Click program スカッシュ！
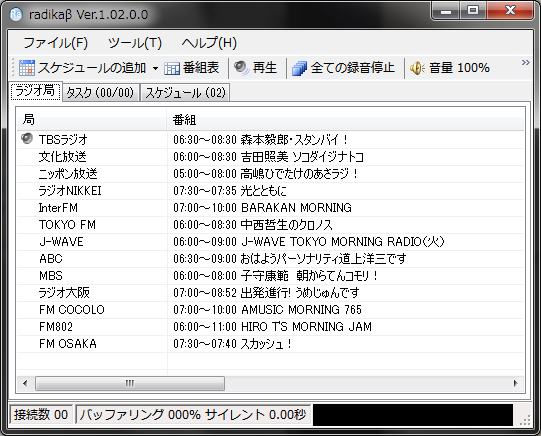Screen dimensions: 541x436 pyautogui.click(x=266, y=344)
